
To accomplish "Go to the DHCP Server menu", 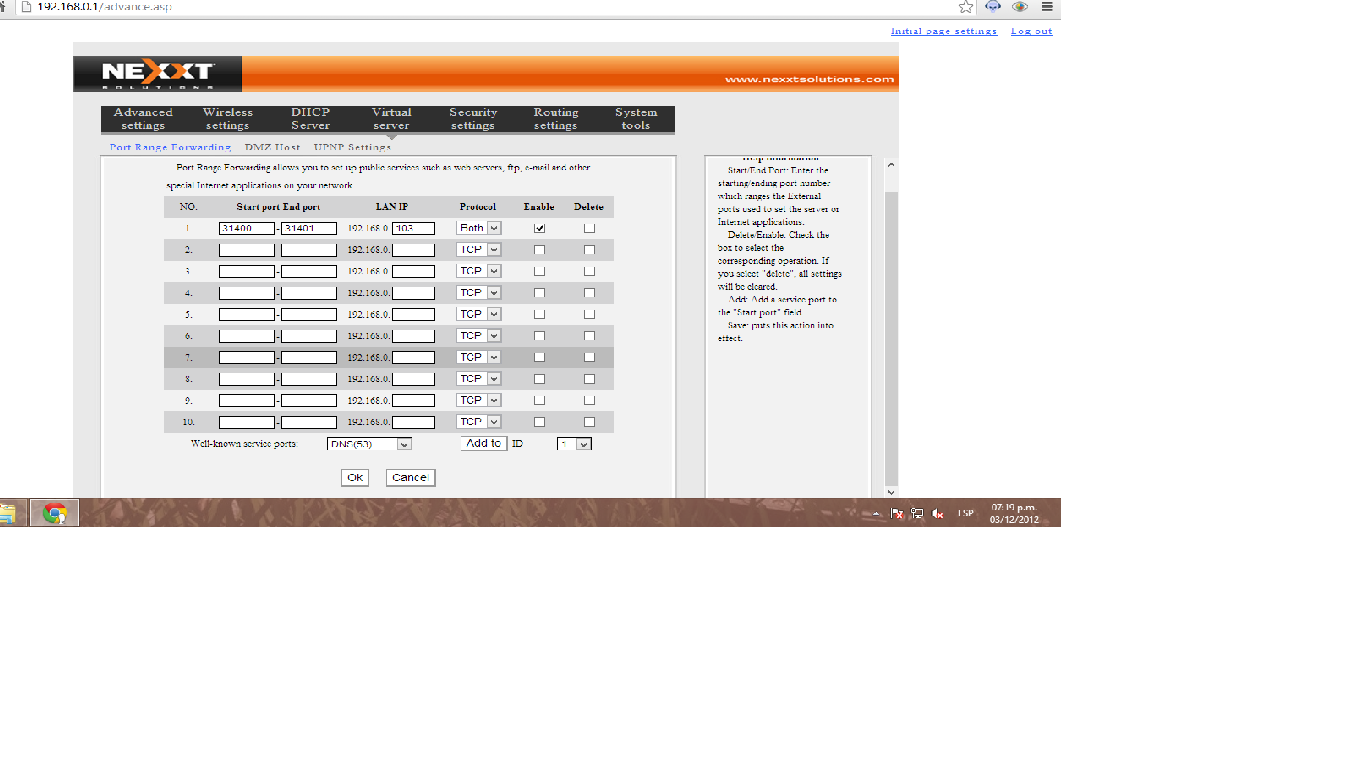I will click(311, 119).
